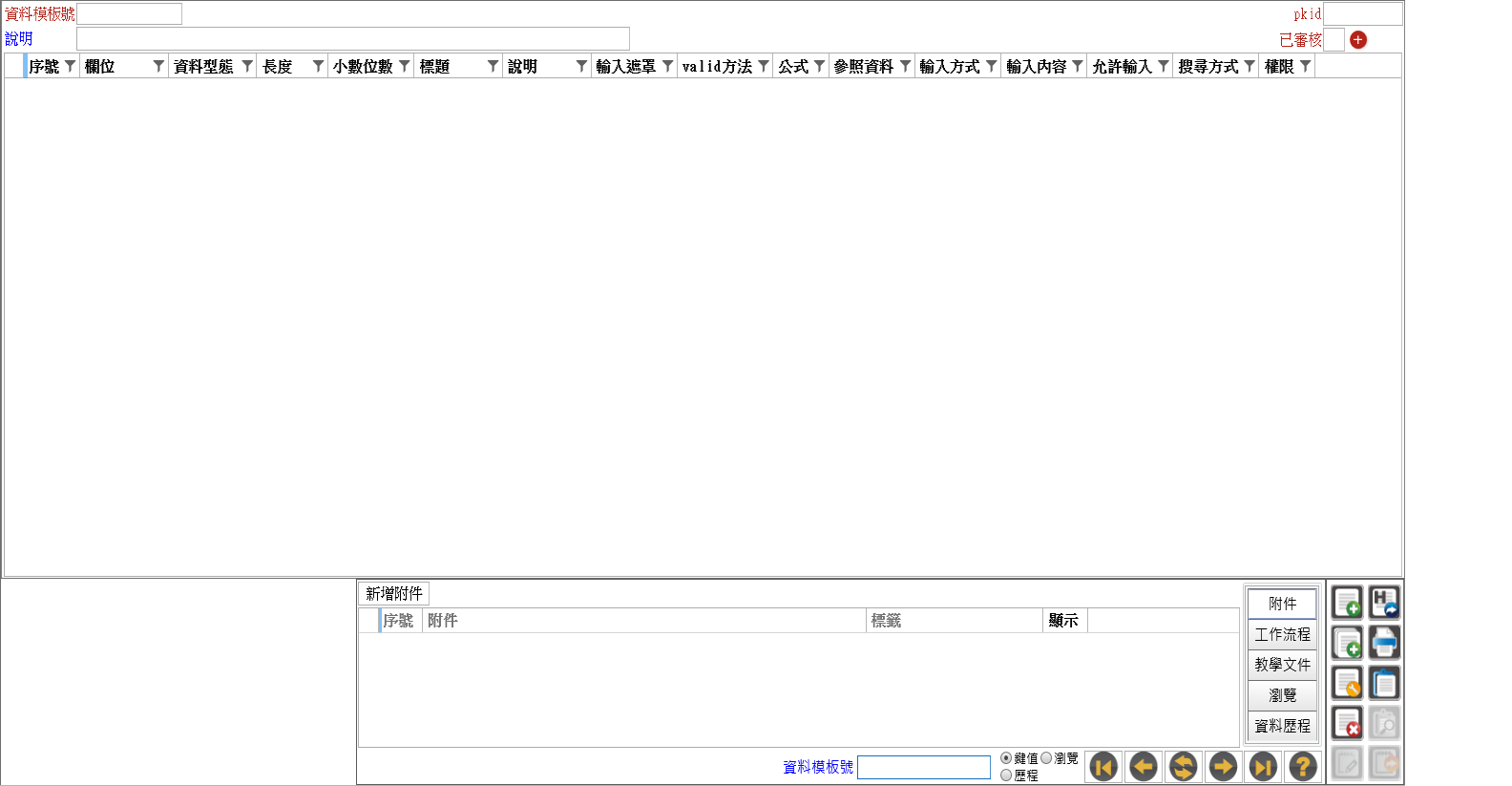Viewport: 1512px width, 786px height.
Task: Click the greyed clipboard magnifier icon
Action: point(1385,723)
